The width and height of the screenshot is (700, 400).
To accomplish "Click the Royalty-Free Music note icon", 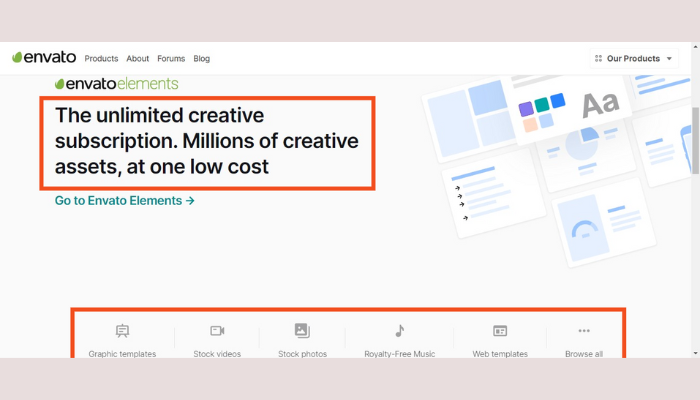I will click(400, 331).
